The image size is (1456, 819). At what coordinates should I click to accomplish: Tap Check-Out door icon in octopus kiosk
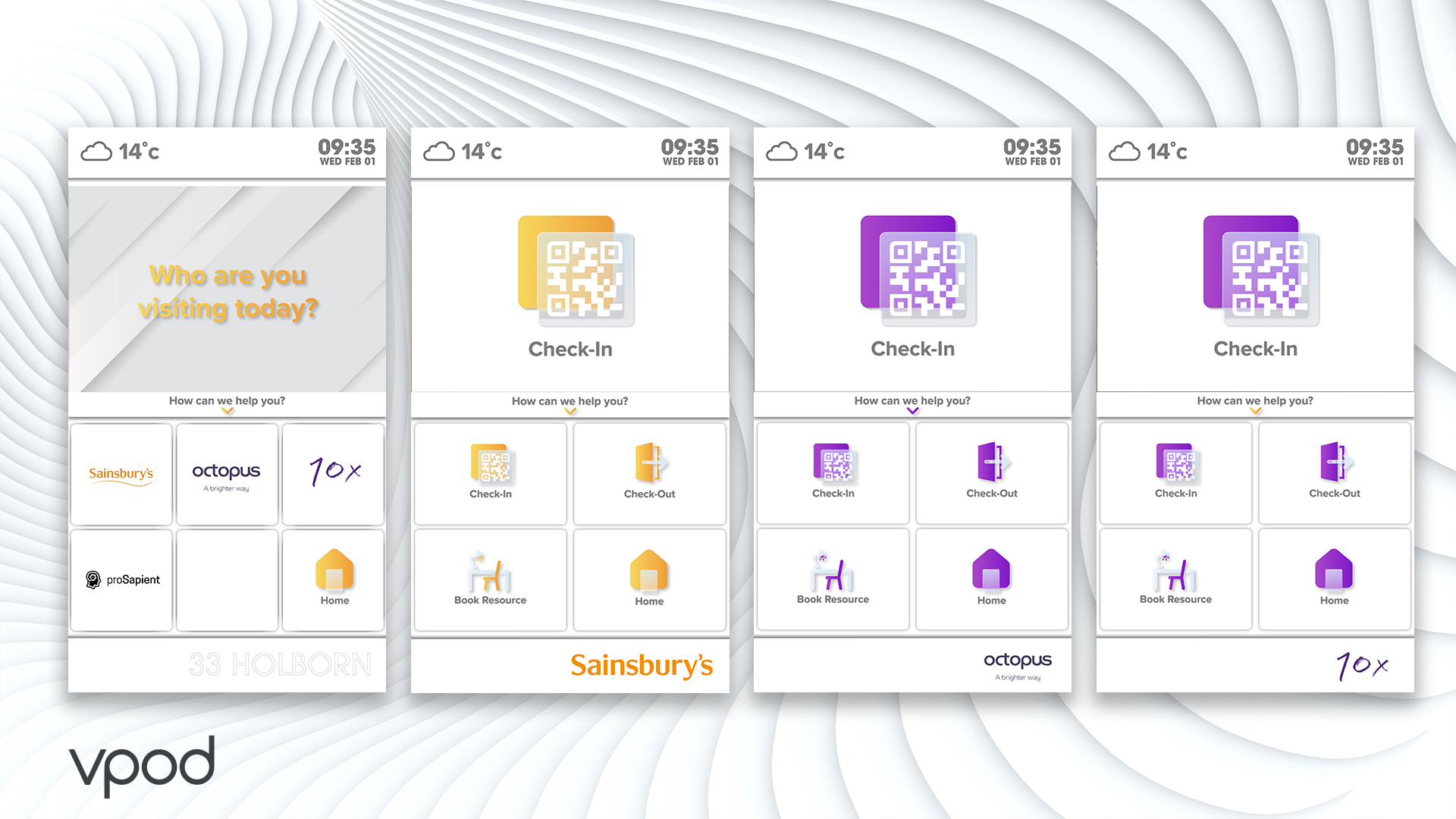993,462
